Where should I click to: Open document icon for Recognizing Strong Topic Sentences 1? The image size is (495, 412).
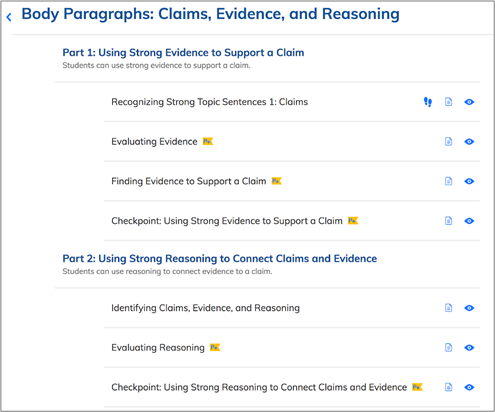click(448, 102)
